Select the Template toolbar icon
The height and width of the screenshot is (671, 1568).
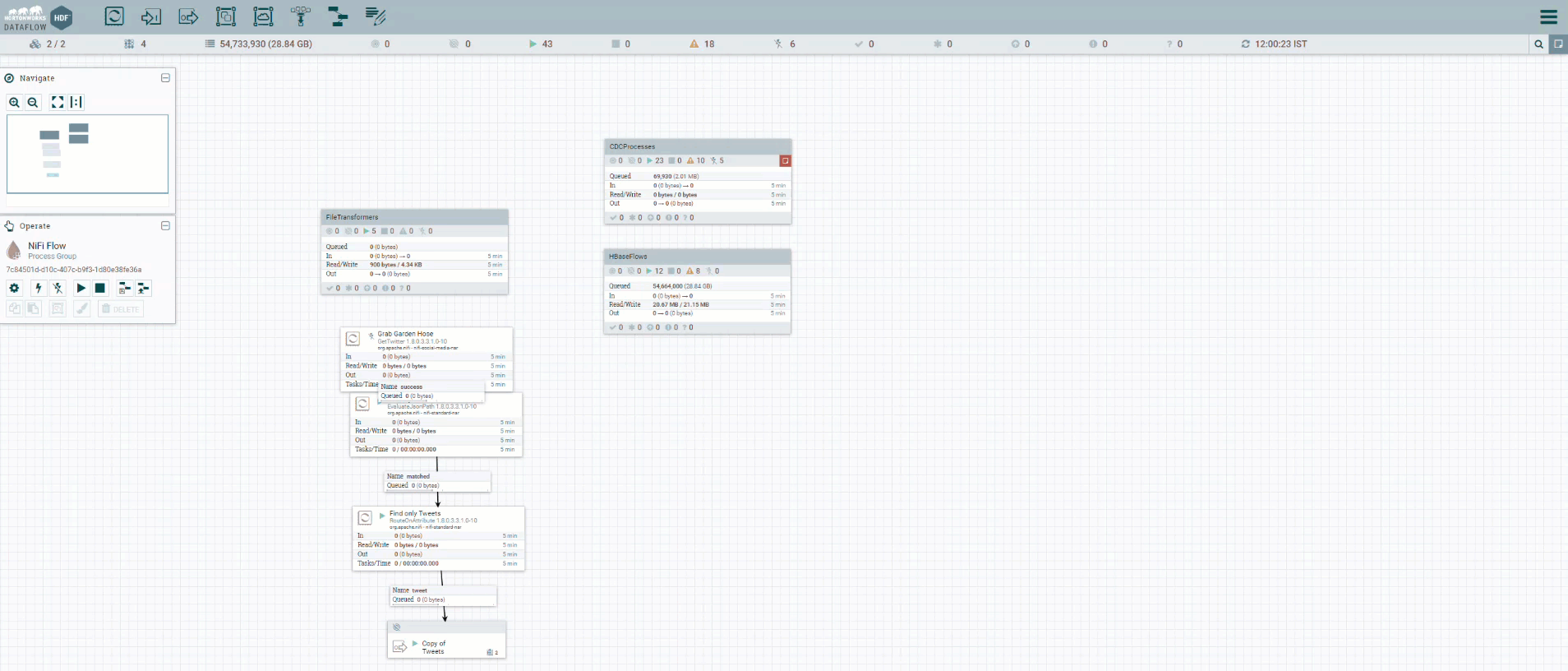338,16
